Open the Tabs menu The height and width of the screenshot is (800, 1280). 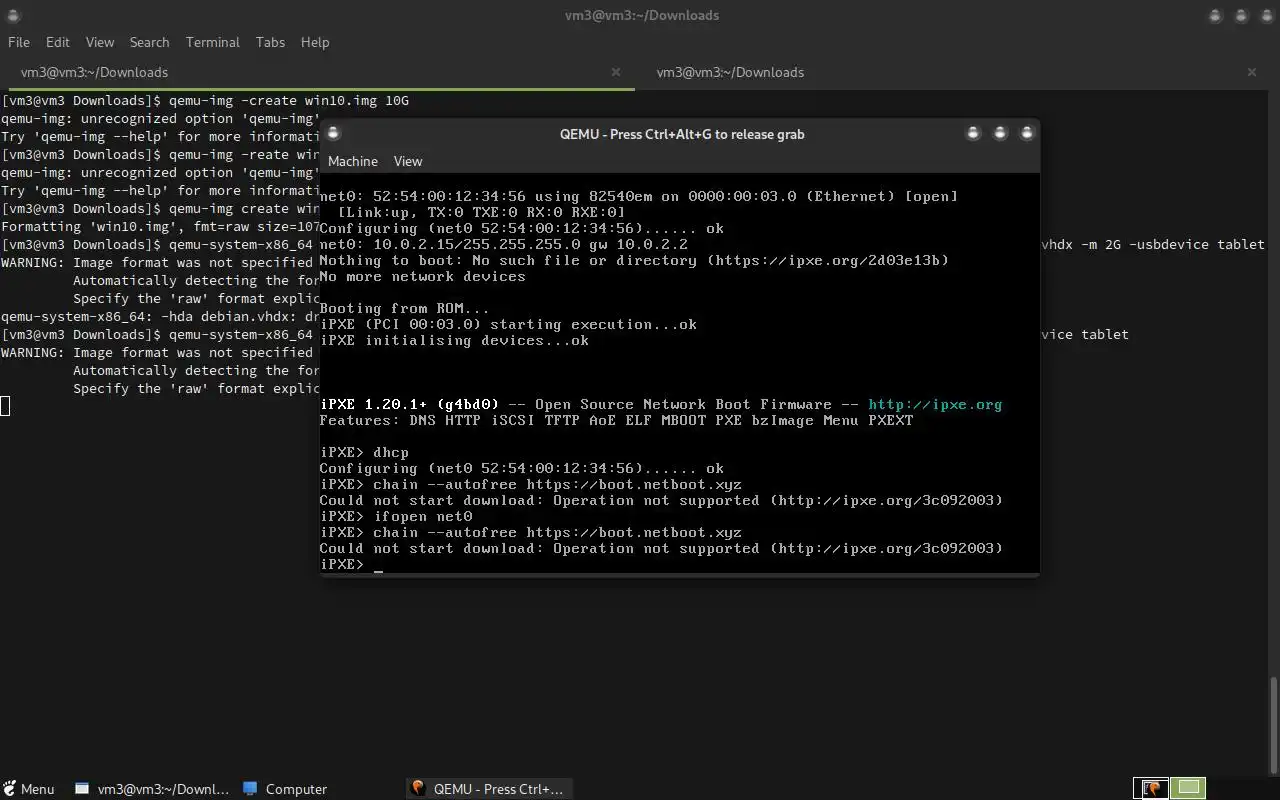270,42
